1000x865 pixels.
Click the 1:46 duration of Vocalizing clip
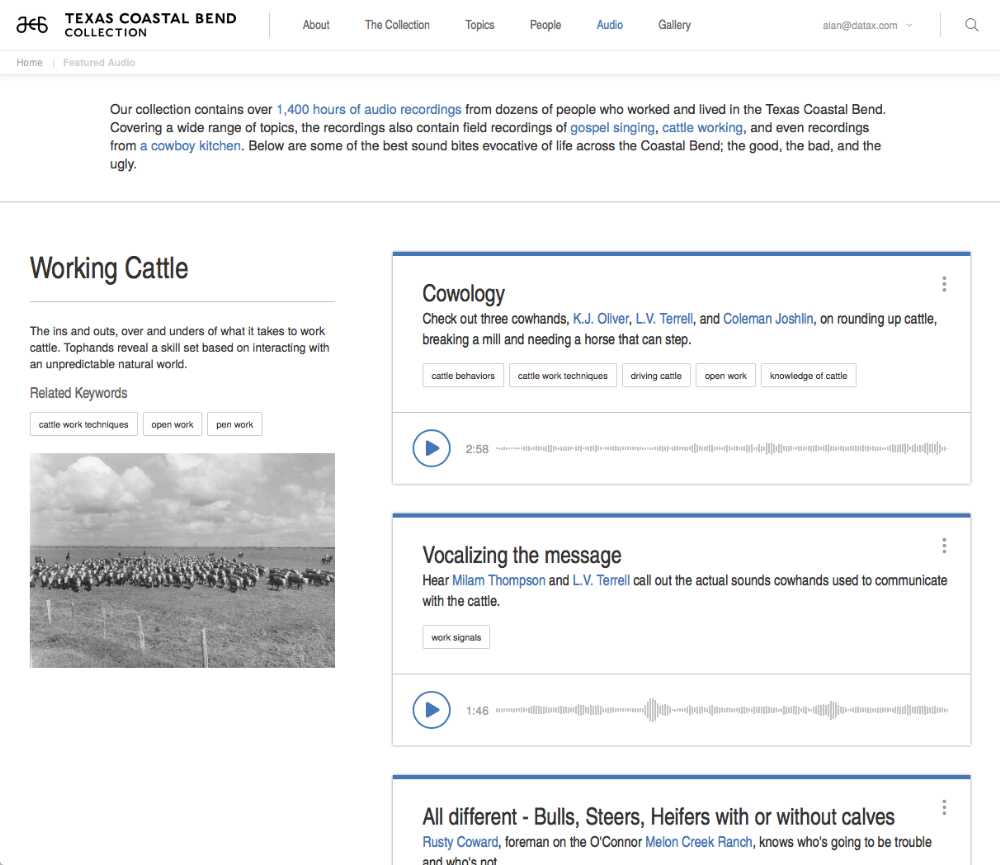[477, 711]
